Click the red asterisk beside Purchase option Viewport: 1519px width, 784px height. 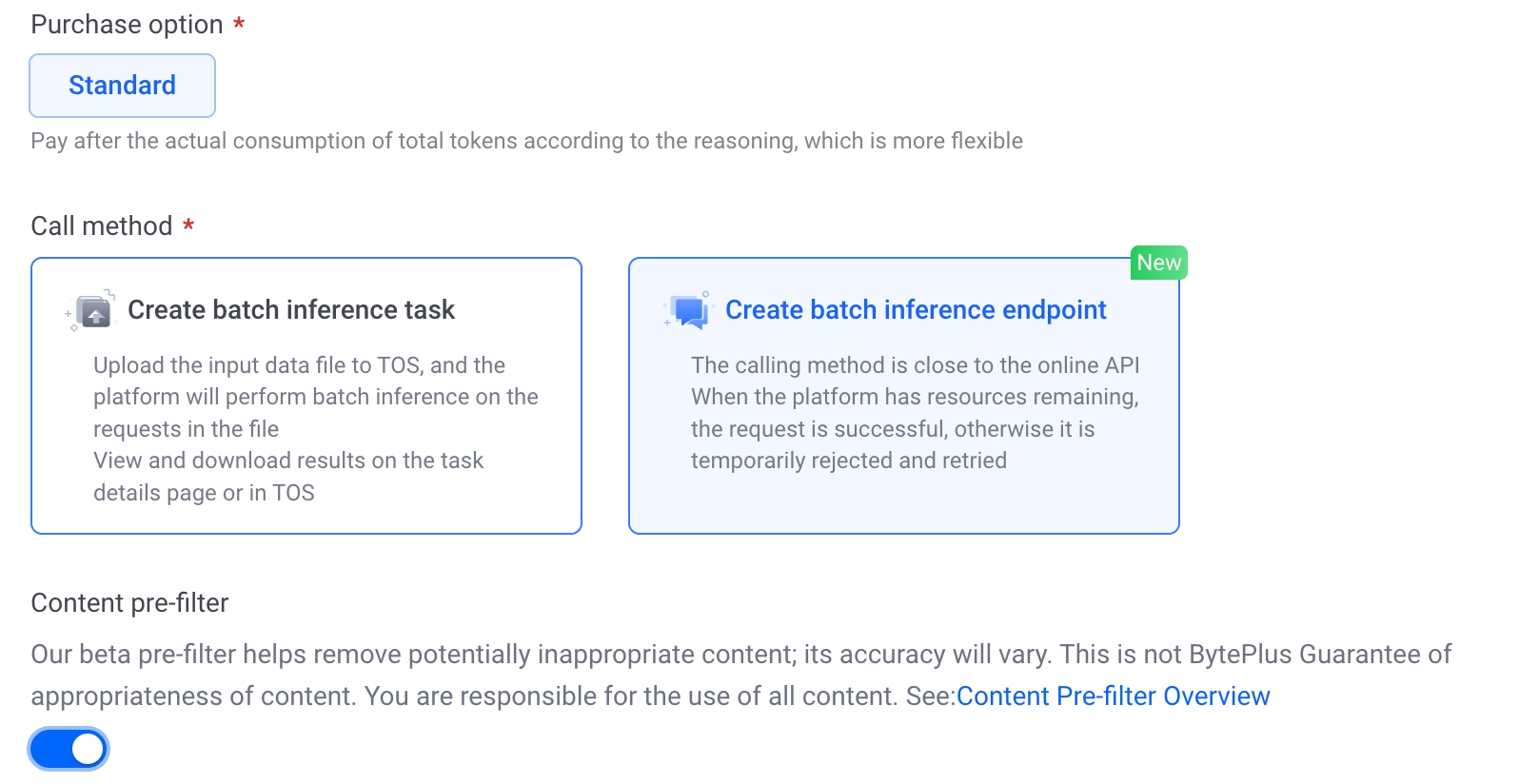click(239, 24)
